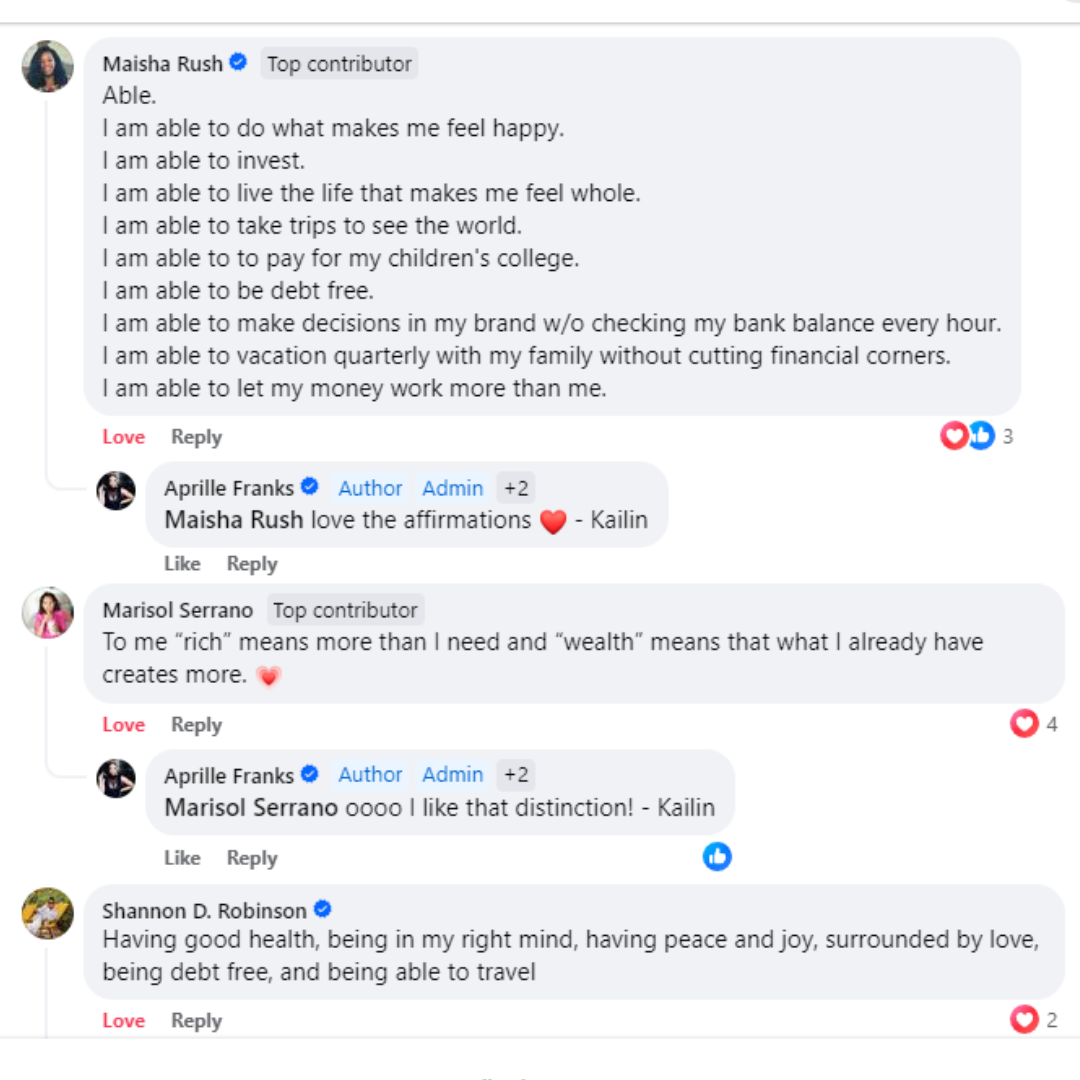Screen dimensions: 1080x1080
Task: Open heart reaction on Marisol Serrano's comment
Action: tap(1024, 723)
